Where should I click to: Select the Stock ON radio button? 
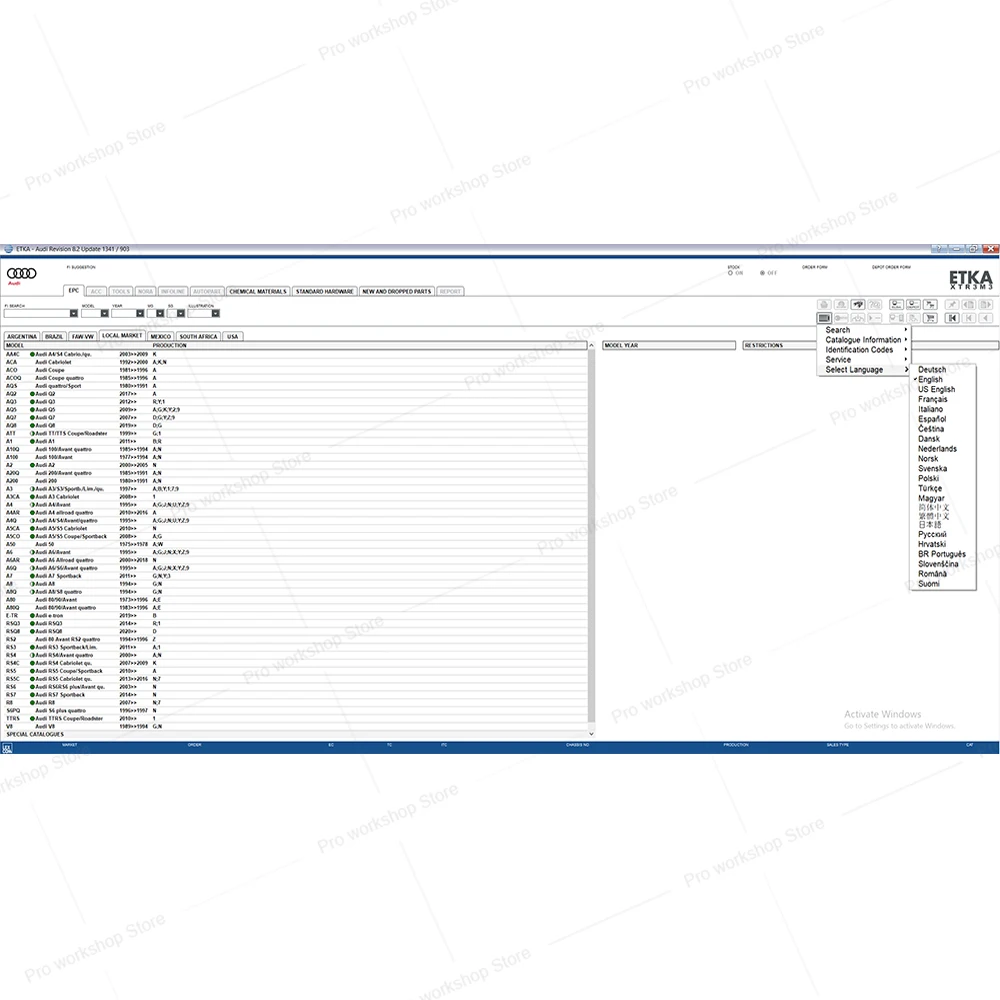[x=730, y=273]
